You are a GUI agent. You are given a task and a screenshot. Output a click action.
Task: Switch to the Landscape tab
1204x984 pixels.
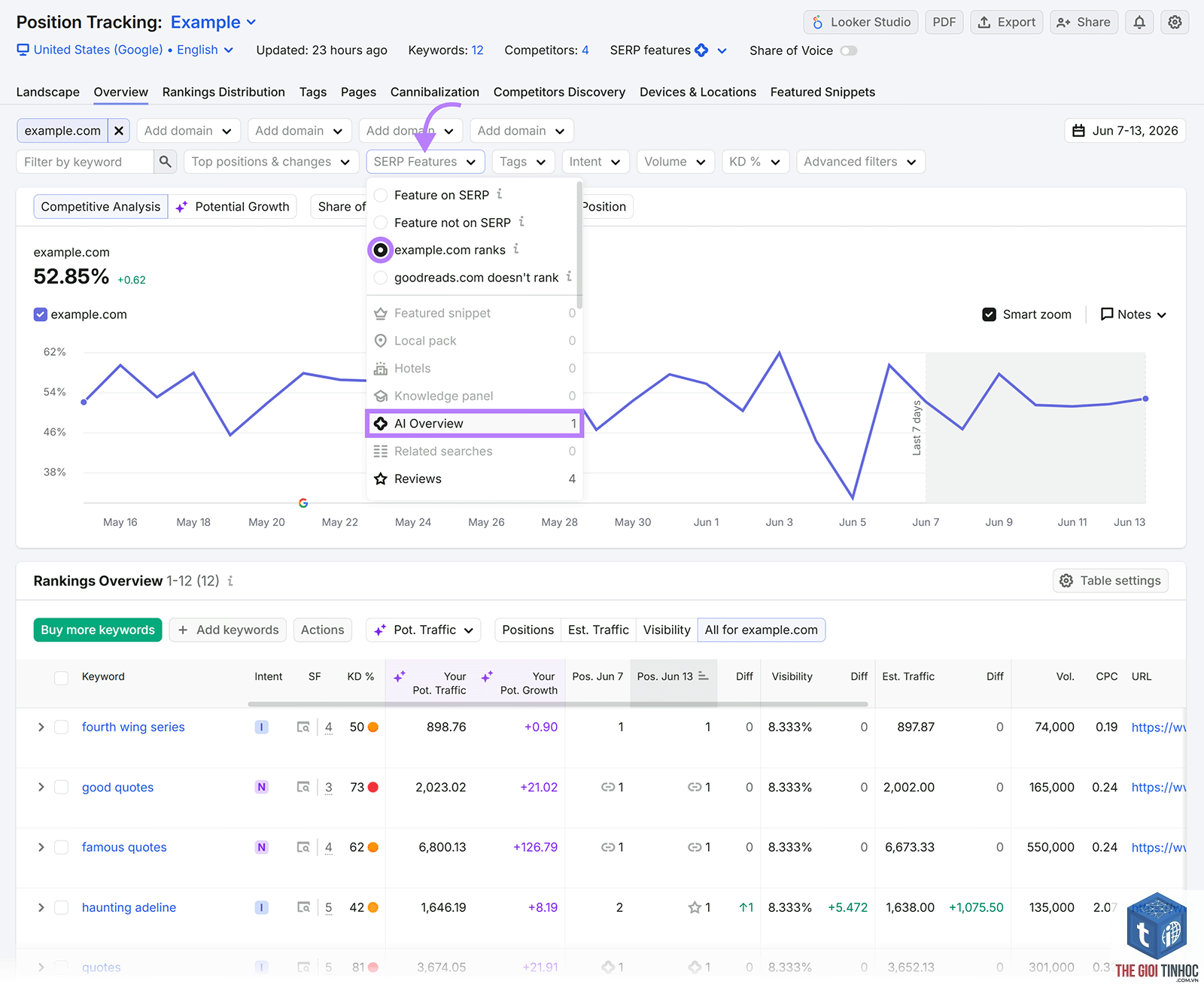48,92
